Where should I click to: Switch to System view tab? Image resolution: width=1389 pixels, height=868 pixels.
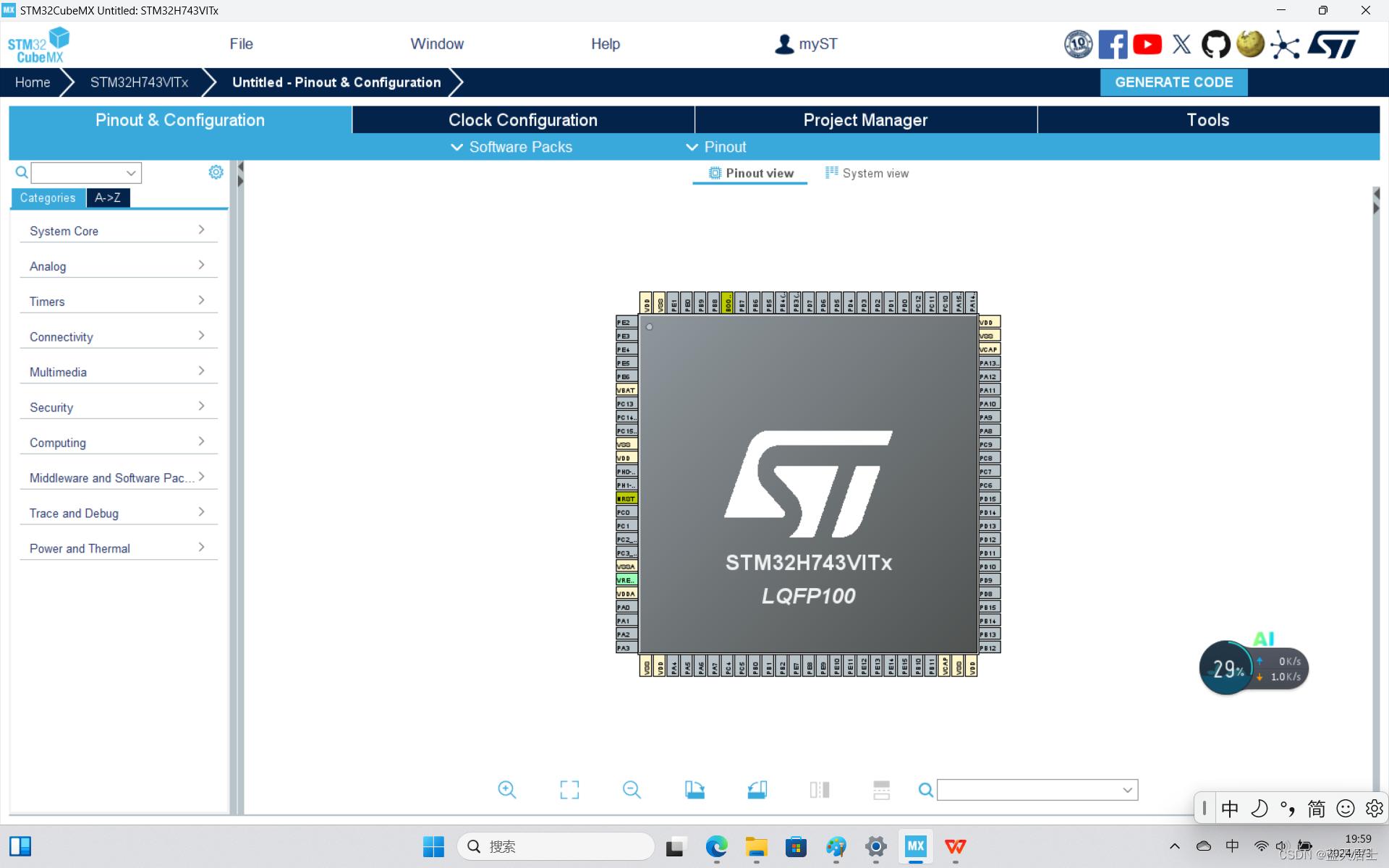(x=866, y=172)
